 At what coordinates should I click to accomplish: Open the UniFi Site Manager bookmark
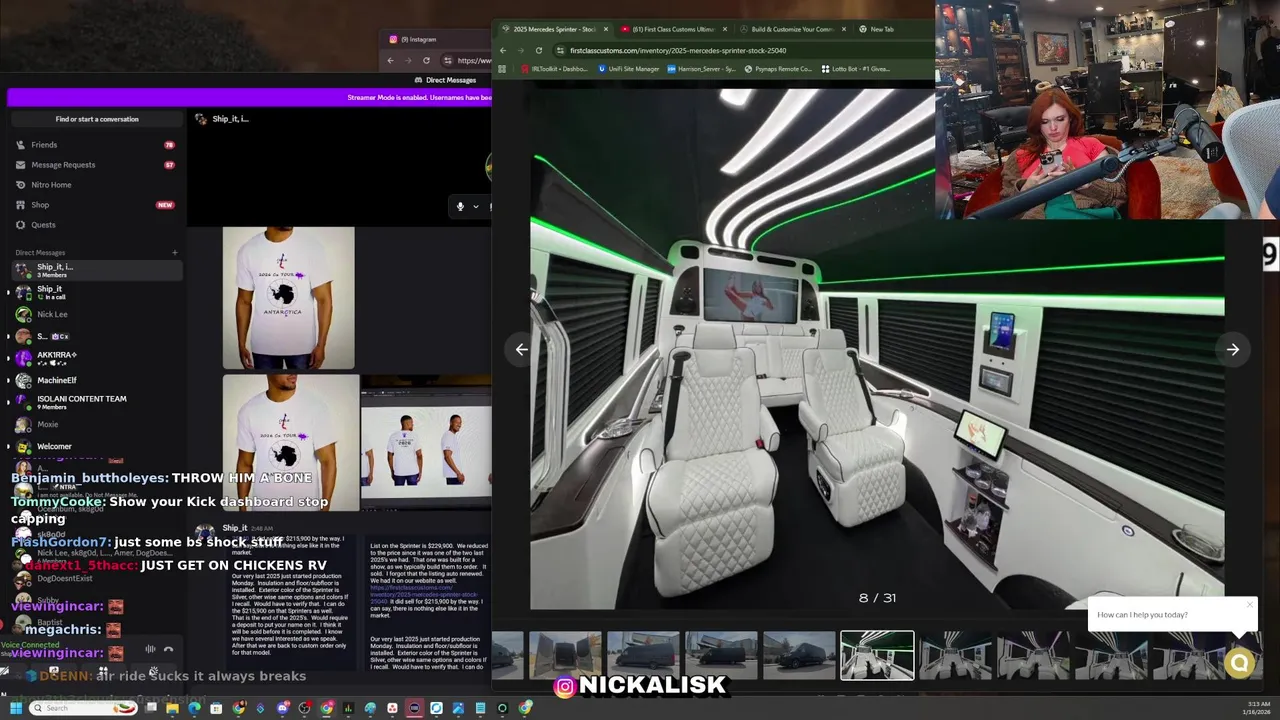629,69
